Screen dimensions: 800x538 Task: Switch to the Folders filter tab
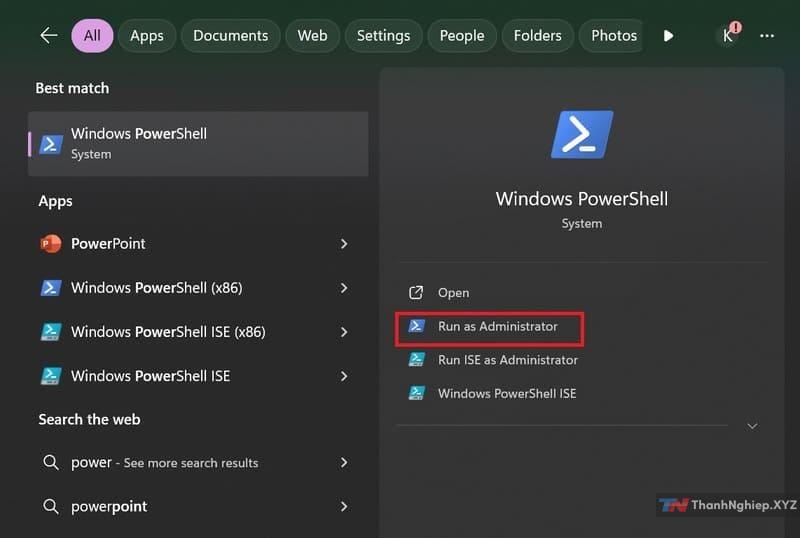click(537, 36)
